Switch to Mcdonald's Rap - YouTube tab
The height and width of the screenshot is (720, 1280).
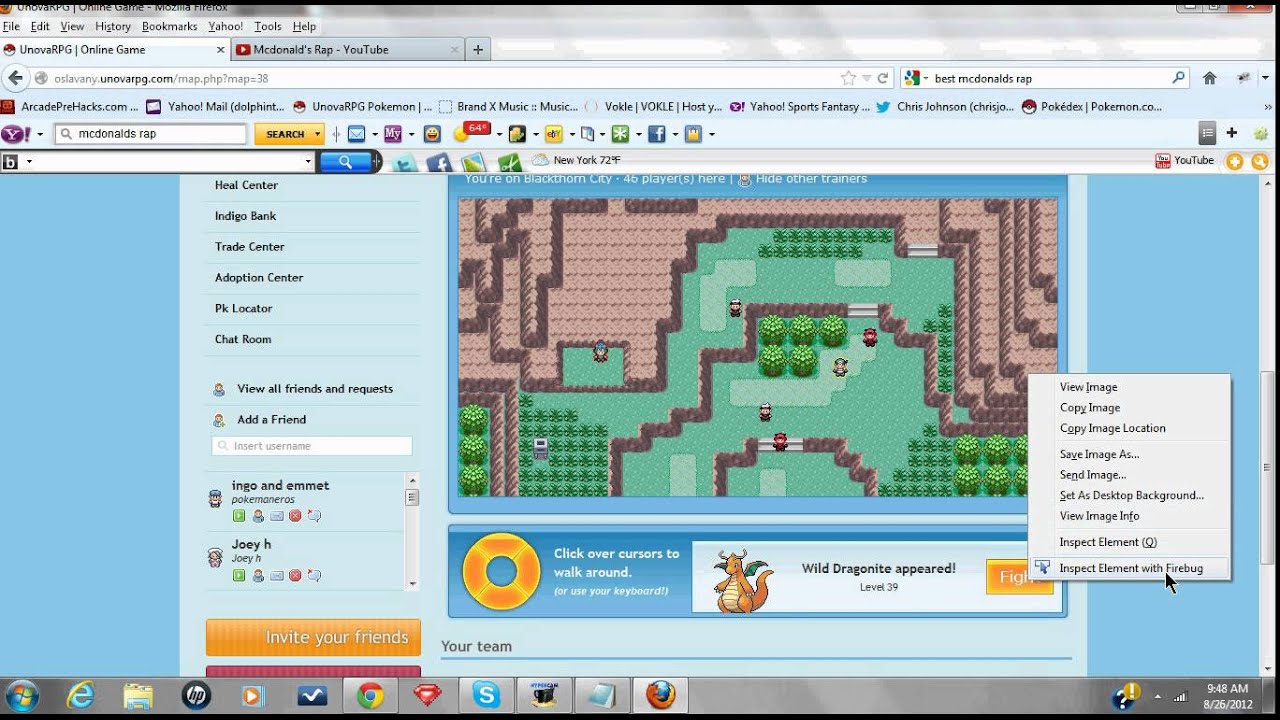pyautogui.click(x=346, y=49)
